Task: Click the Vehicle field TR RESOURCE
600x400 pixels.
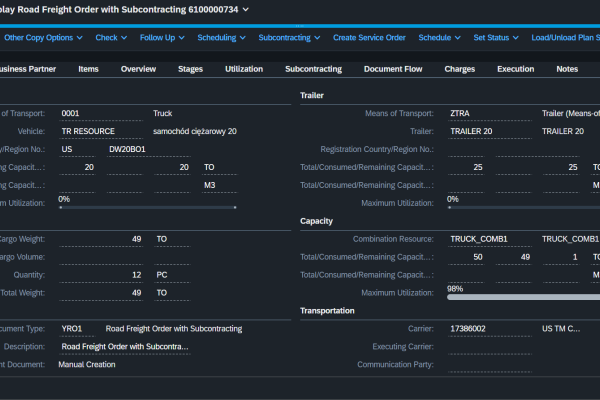Action: point(101,131)
